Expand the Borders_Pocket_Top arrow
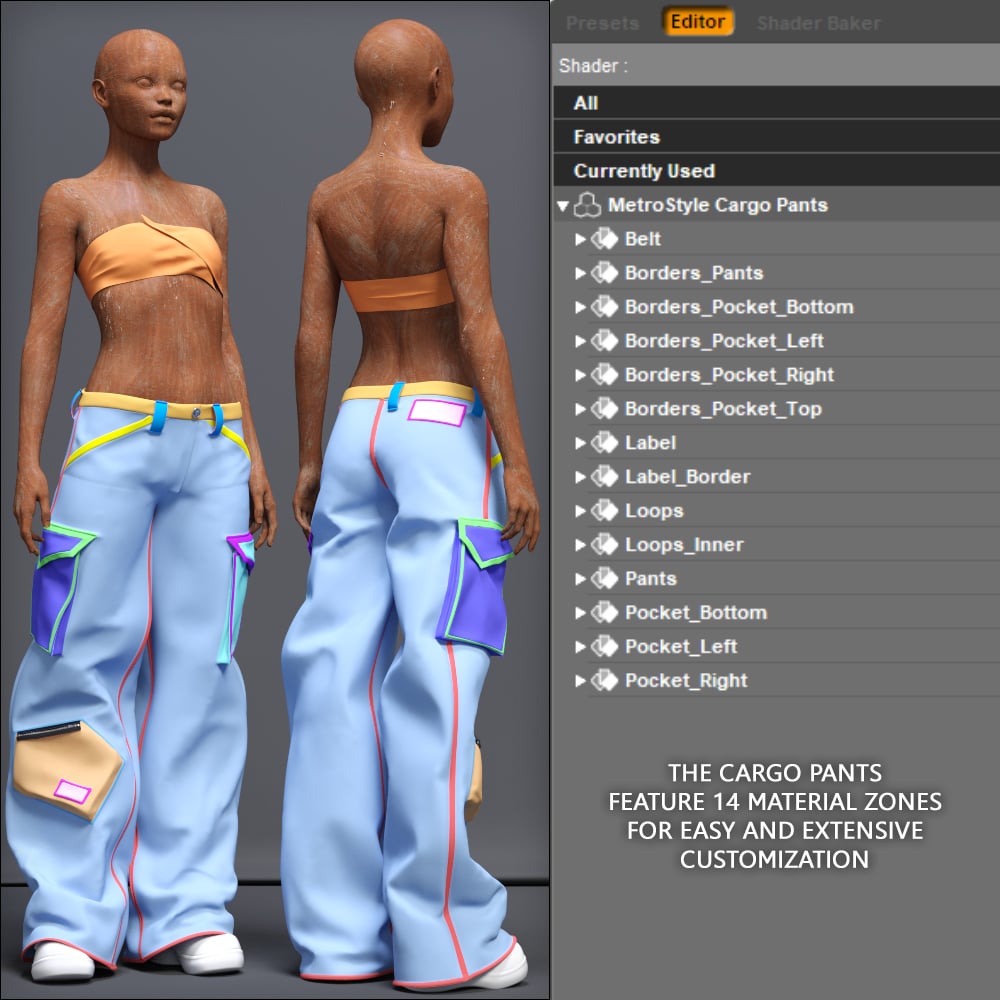 click(x=580, y=409)
